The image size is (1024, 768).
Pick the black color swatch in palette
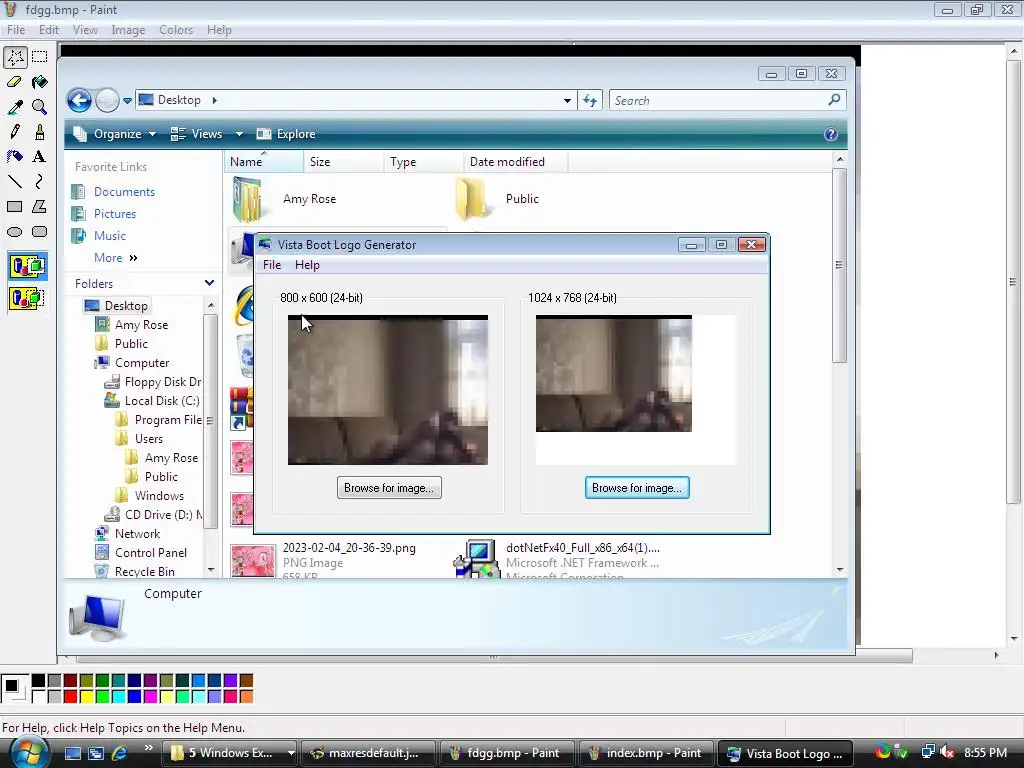click(x=39, y=680)
